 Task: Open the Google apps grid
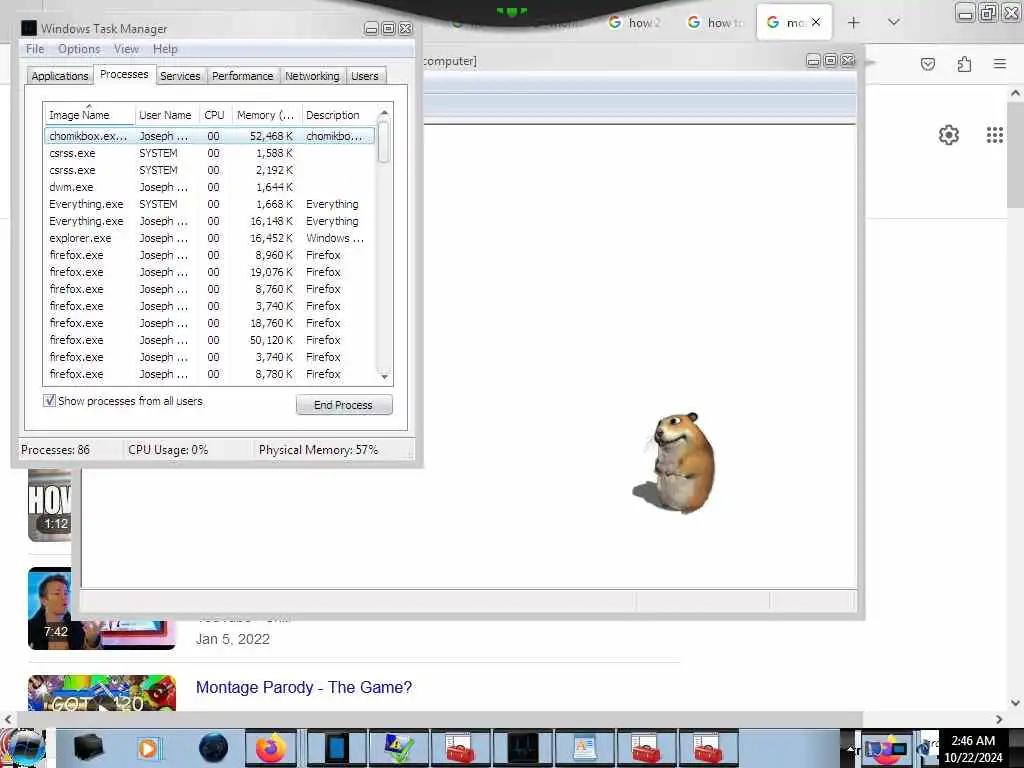tap(995, 135)
